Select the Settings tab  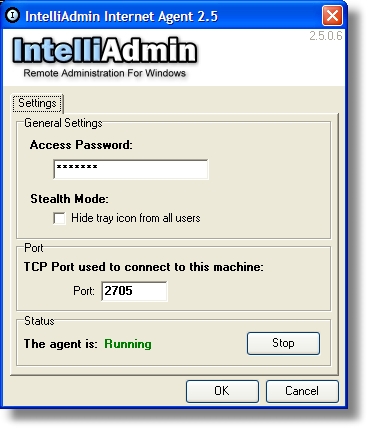pos(37,103)
